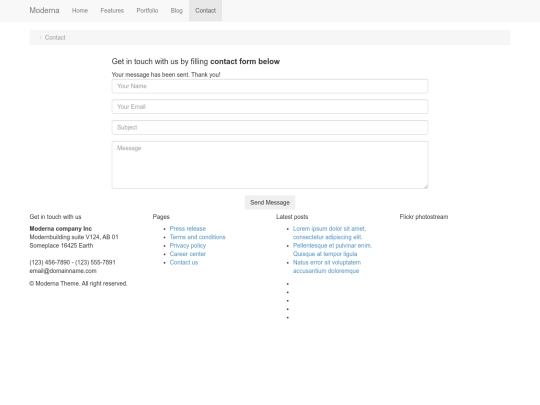Screen dimensions: 540x405
Task: Open Terms and conditions link
Action: point(197,237)
